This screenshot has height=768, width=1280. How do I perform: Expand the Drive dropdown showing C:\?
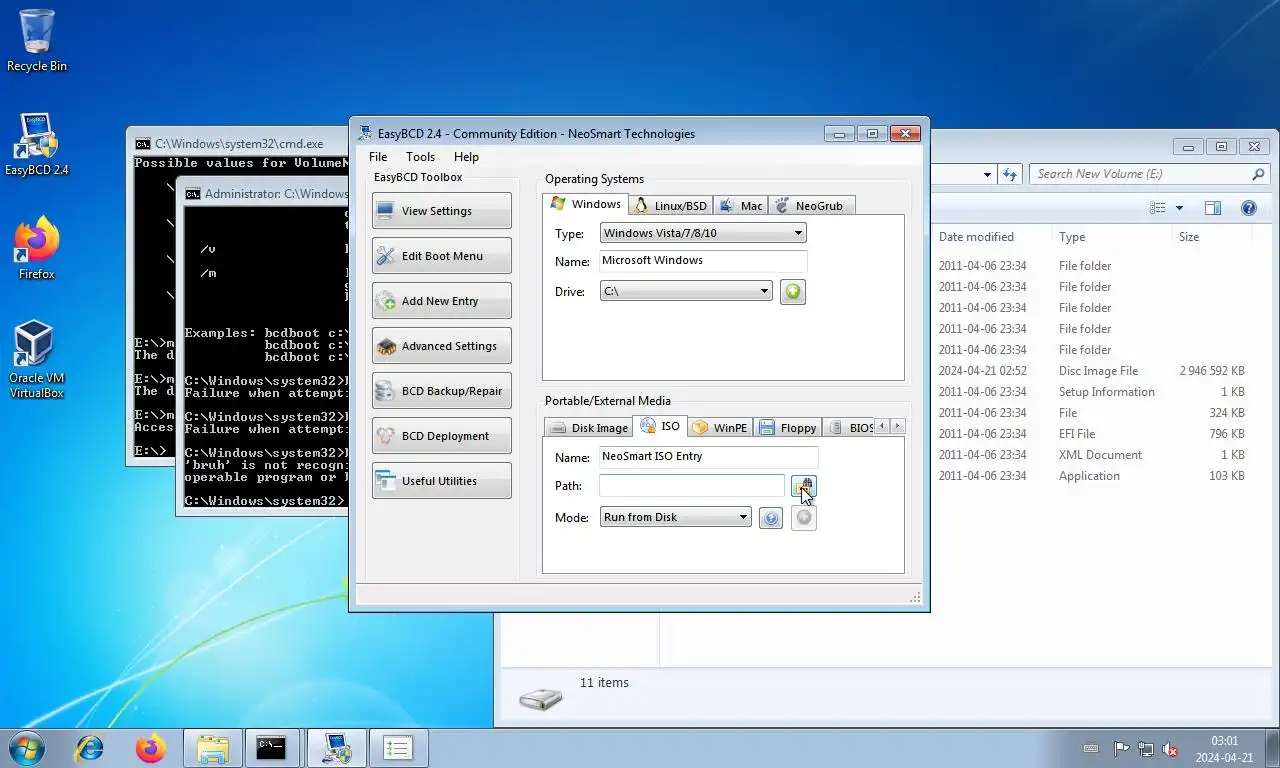click(686, 291)
